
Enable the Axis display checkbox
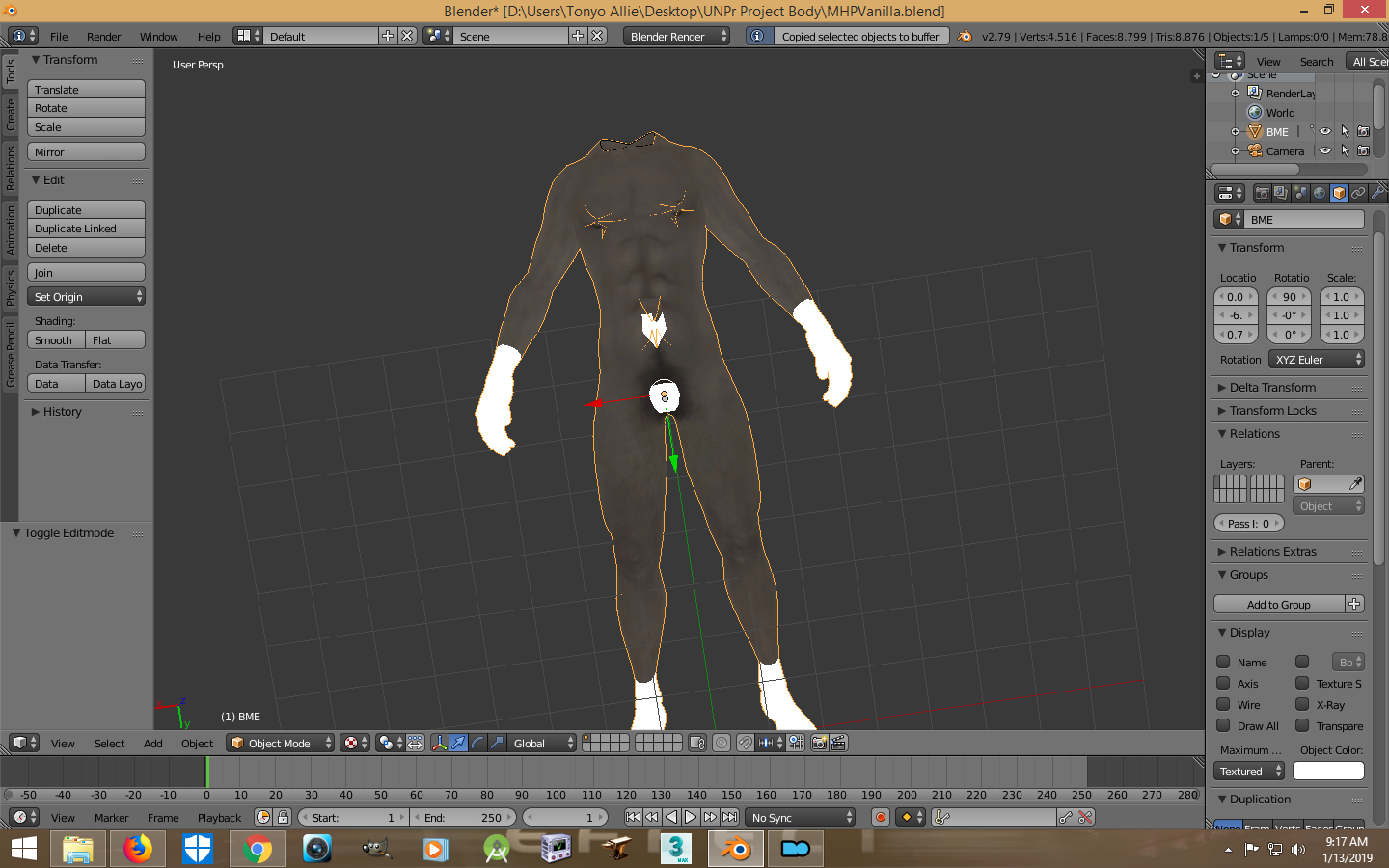[x=1223, y=683]
